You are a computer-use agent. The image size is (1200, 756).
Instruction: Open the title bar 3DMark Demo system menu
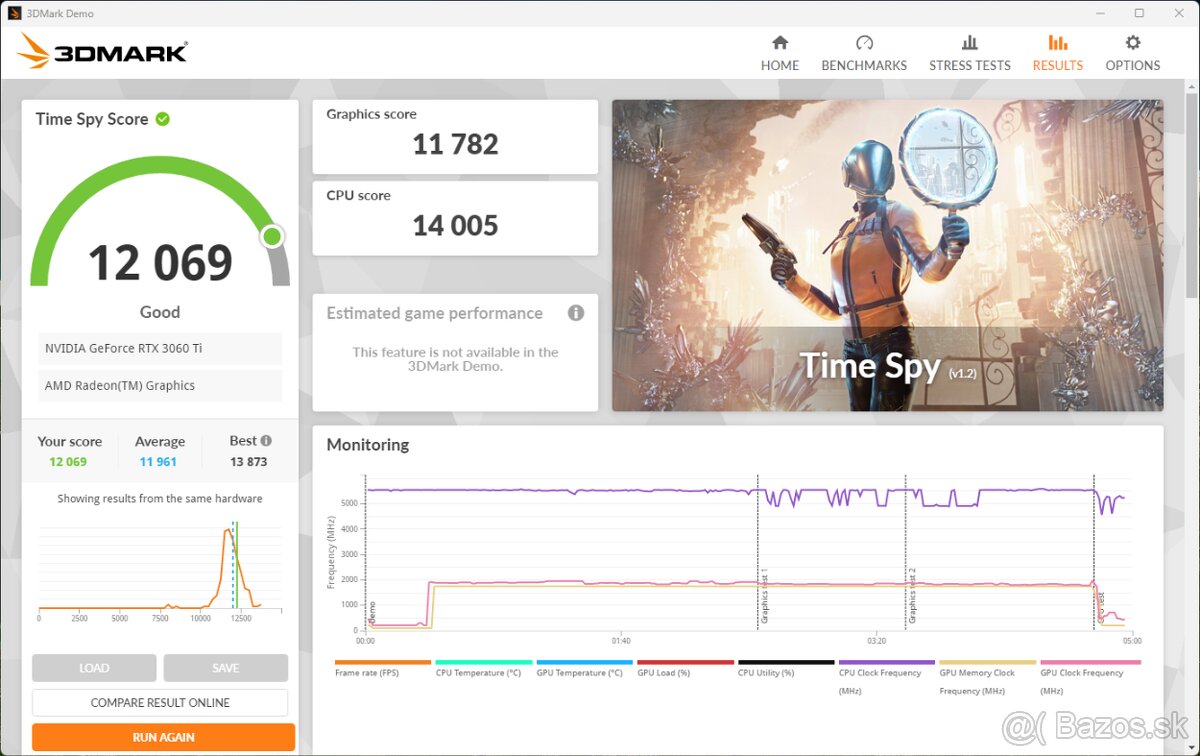(x=13, y=13)
